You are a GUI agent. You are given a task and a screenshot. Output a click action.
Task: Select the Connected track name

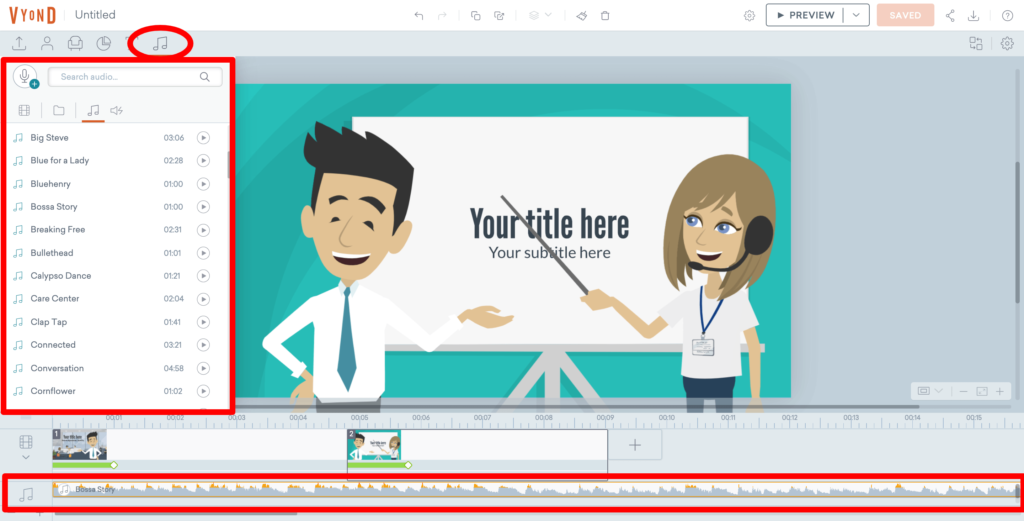pos(53,345)
